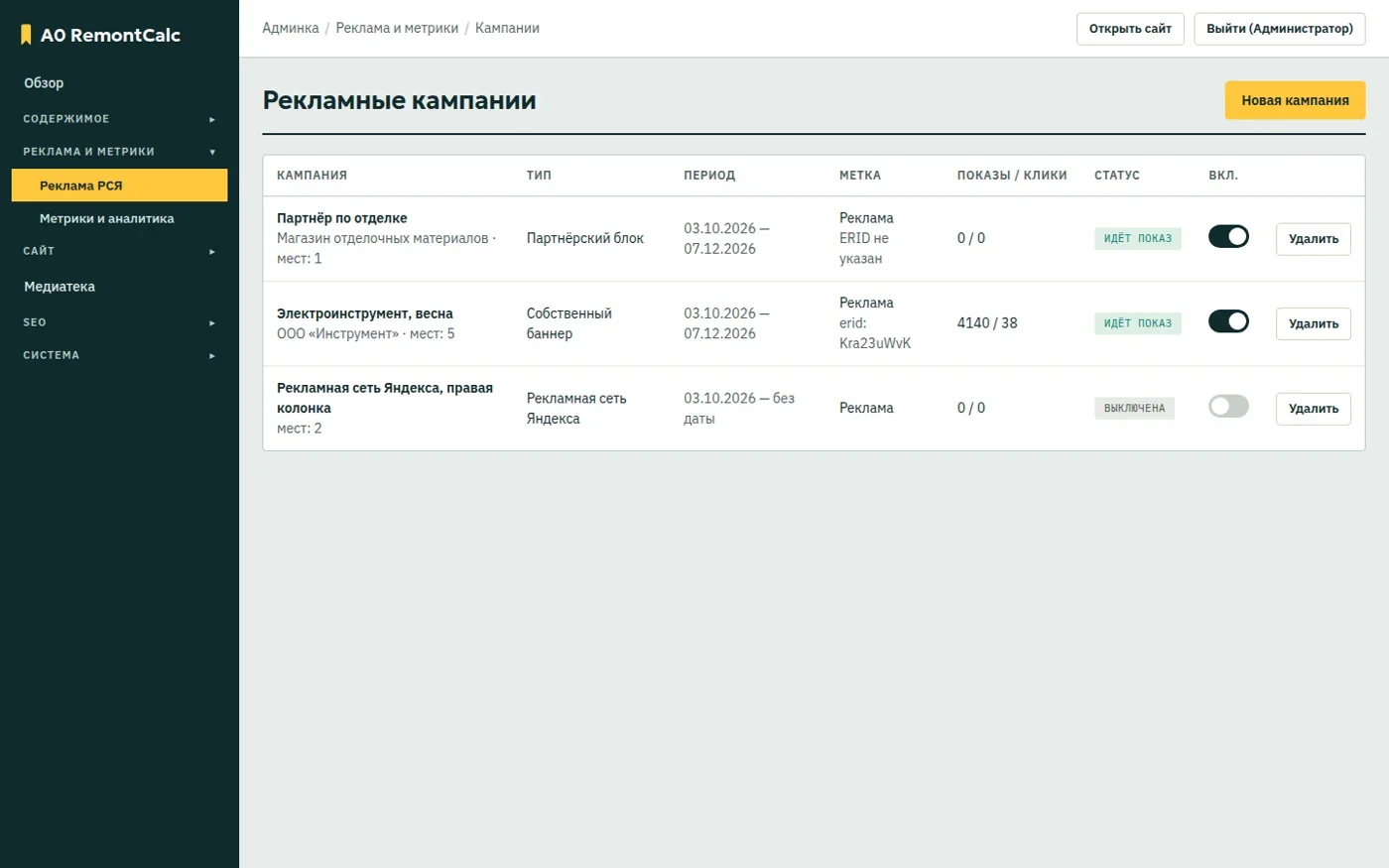The height and width of the screenshot is (868, 1389).
Task: Click the Новая кампания button
Action: [x=1295, y=100]
